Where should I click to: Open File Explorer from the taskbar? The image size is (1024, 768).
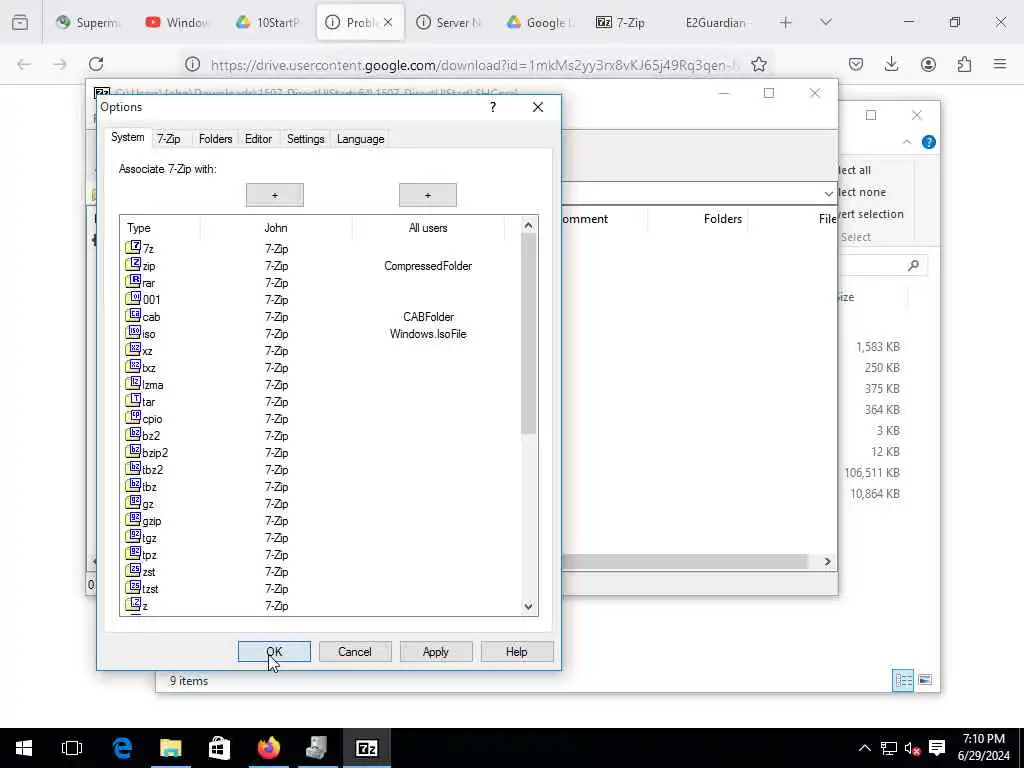(x=170, y=748)
